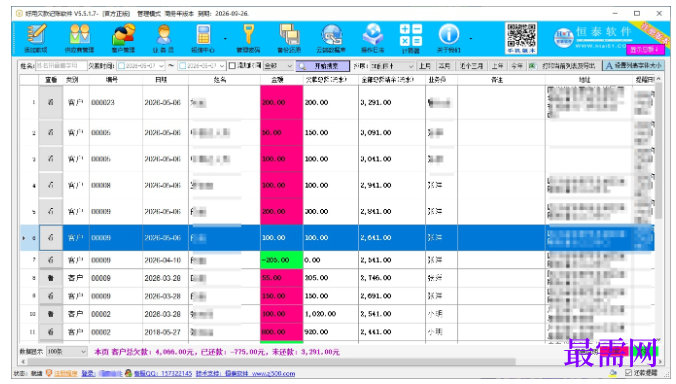Toggle checkbox inside the end date picker
Image resolution: width=676 pixels, height=384 pixels.
click(x=182, y=66)
